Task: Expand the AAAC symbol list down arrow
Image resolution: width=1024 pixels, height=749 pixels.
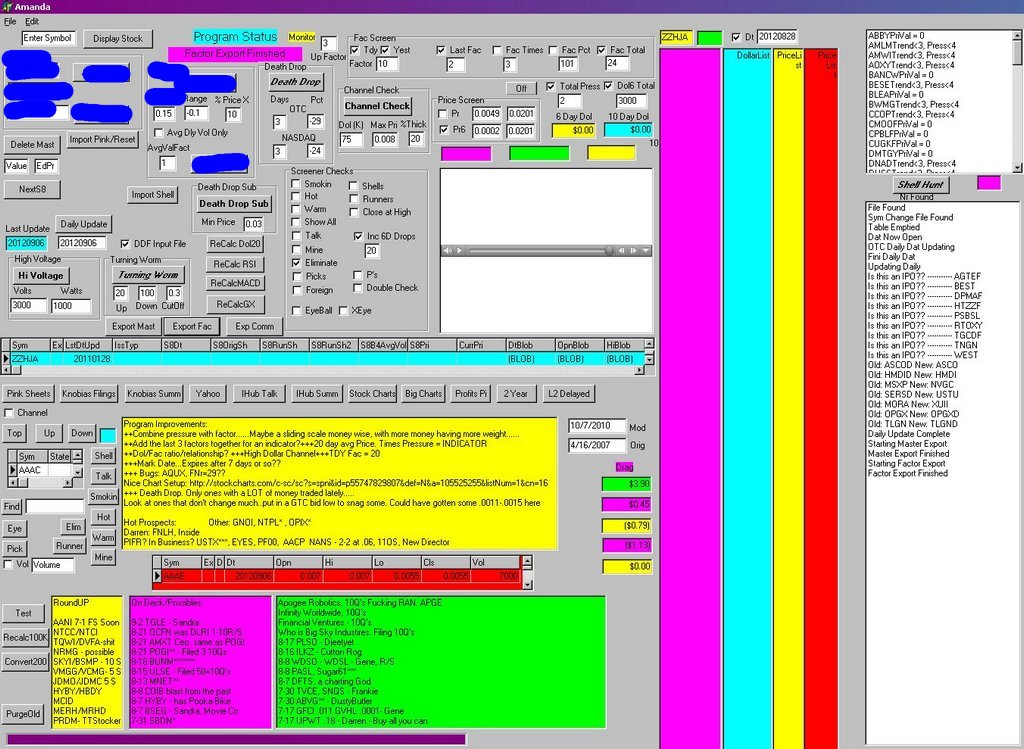Action: tap(78, 471)
